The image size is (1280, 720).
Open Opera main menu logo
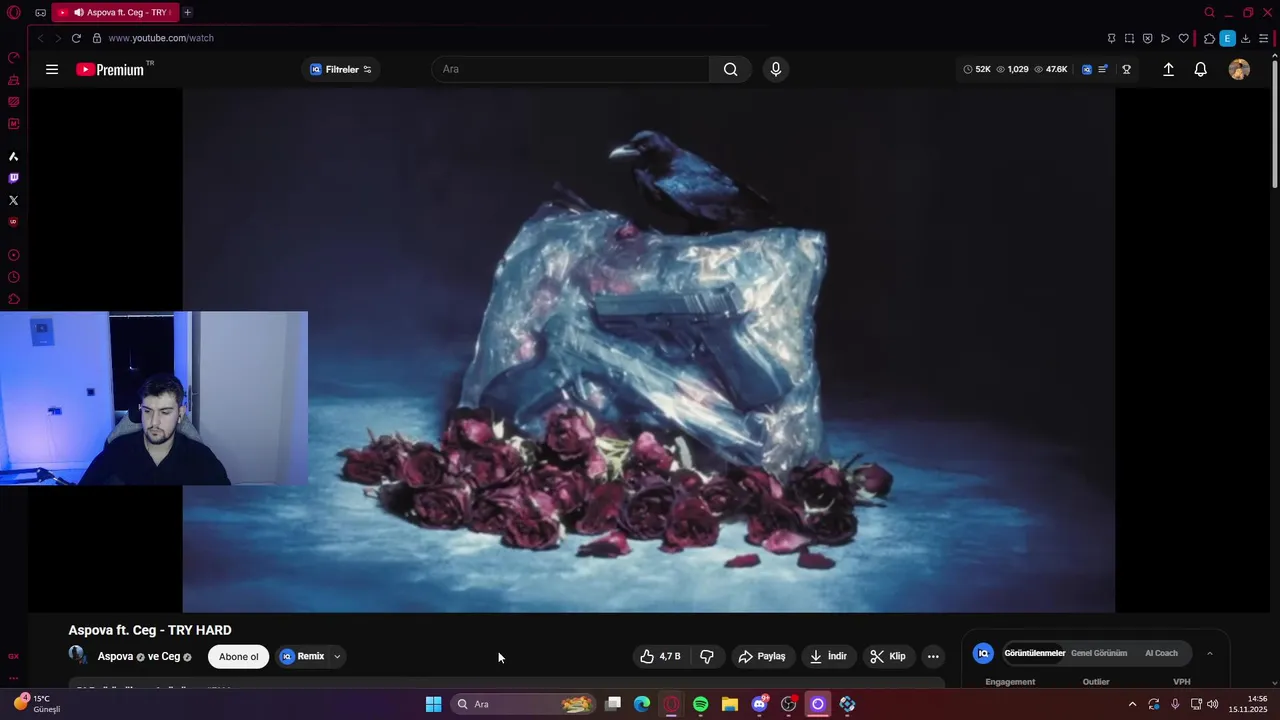[13, 13]
